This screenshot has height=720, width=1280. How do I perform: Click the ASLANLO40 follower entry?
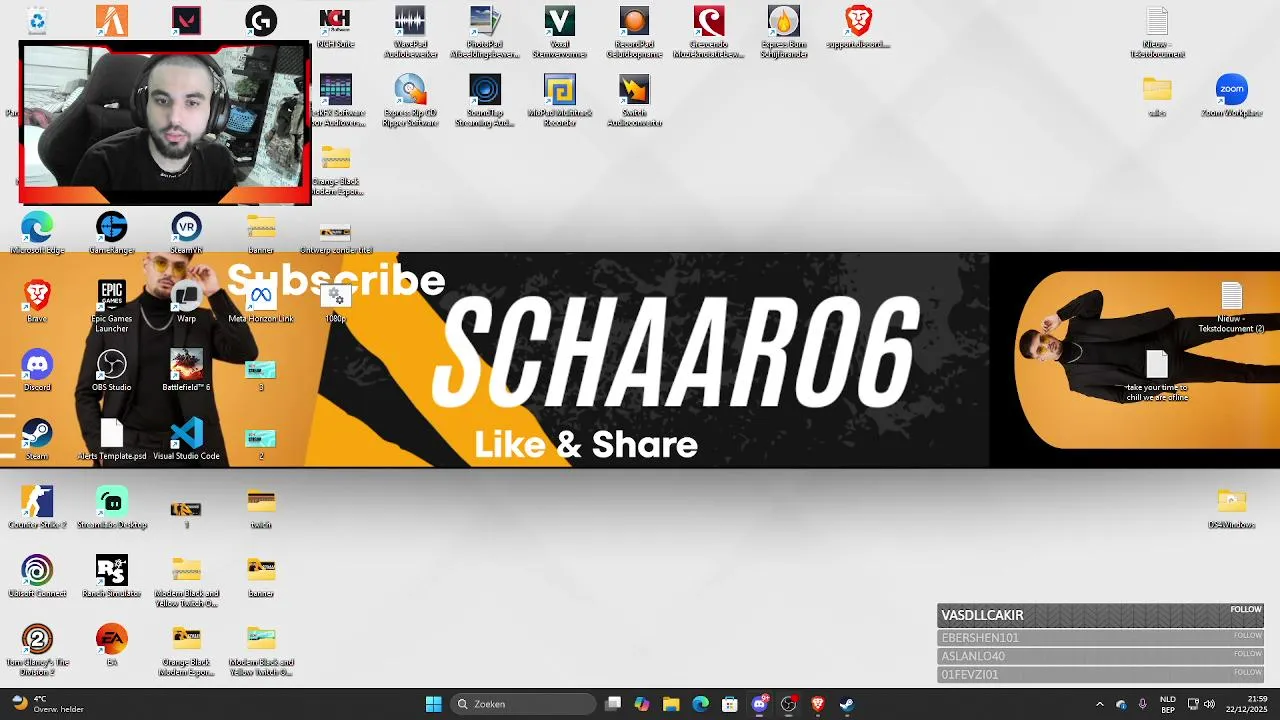[1100, 656]
